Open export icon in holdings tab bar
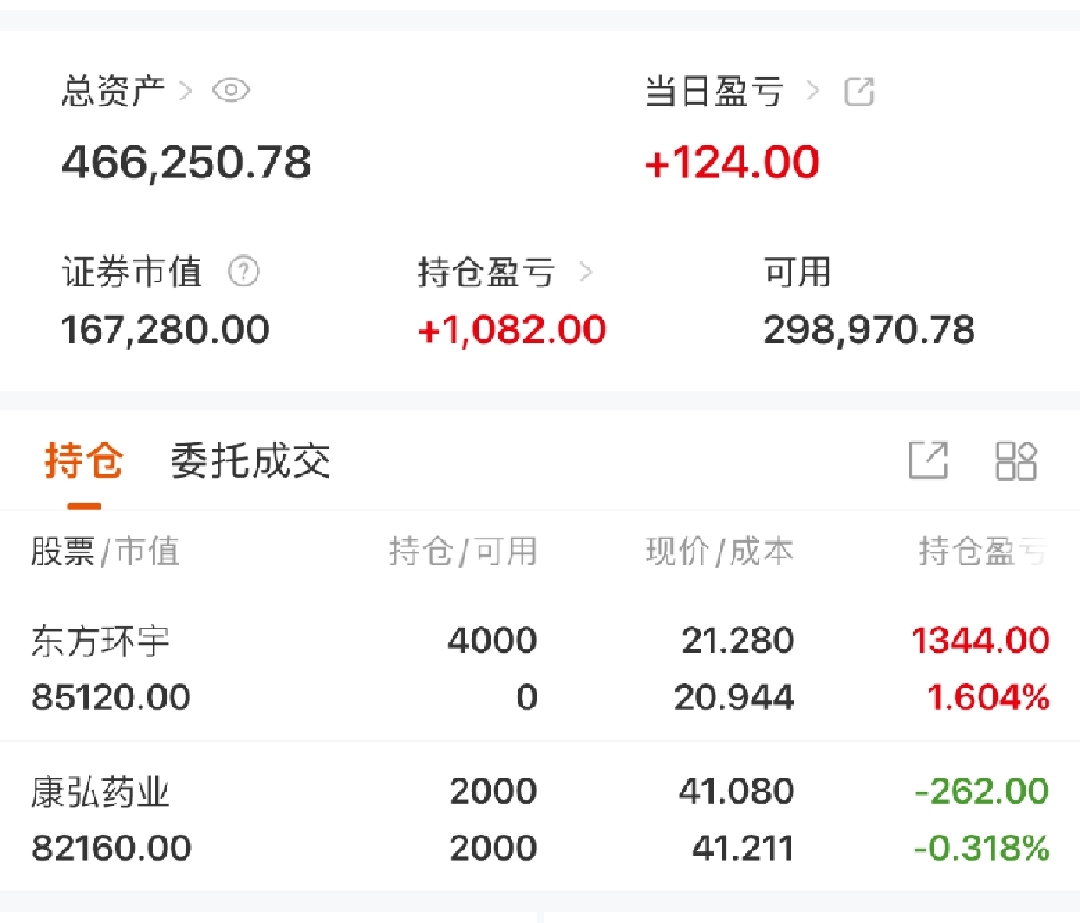Viewport: 1080px width, 923px height. tap(928, 461)
